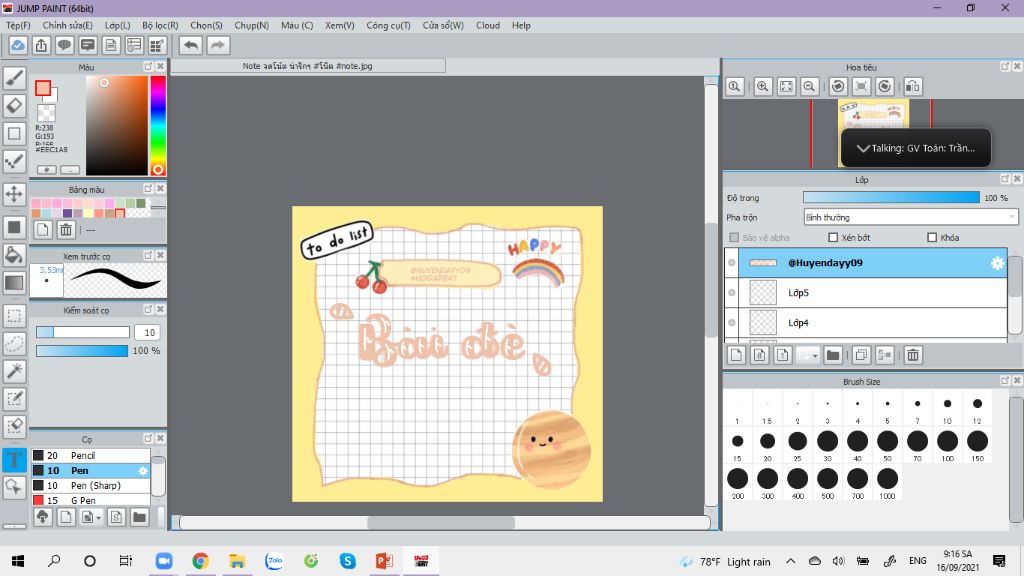Screen dimensions: 1024x576
Task: Select the Brush tool in the left toolbar
Action: [14, 78]
